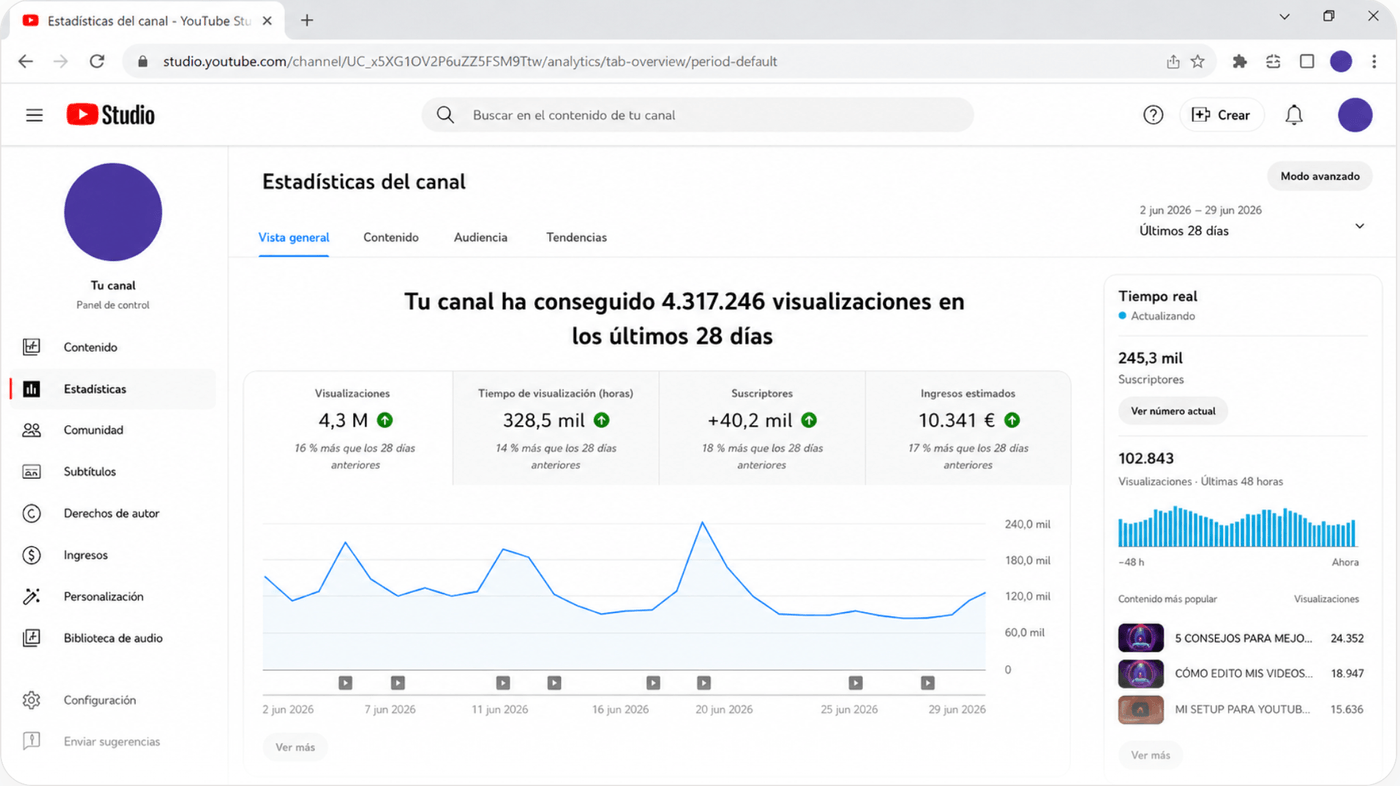1400x786 pixels.
Task: Open MI SETUP PARA YOUTUB... thumbnail
Action: pos(1141,710)
